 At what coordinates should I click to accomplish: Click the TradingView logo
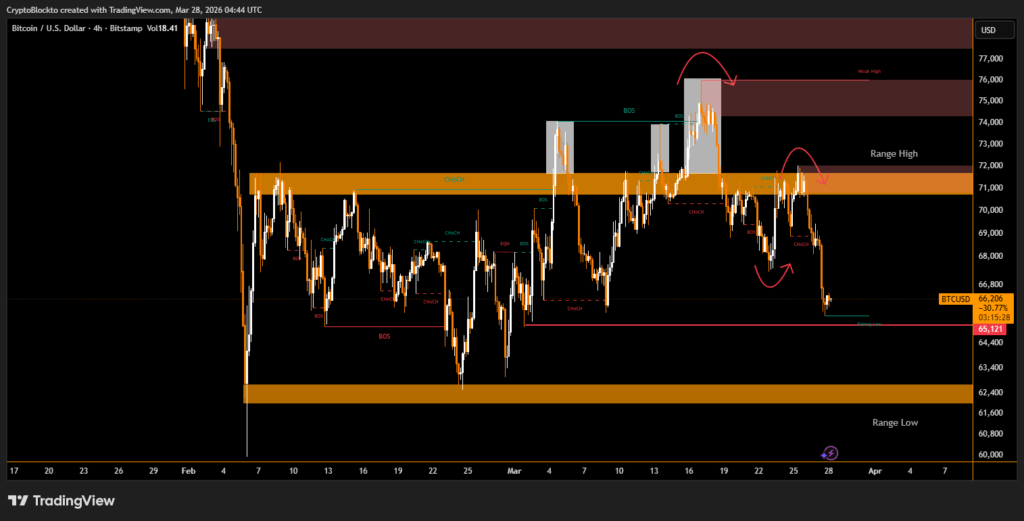pyautogui.click(x=62, y=501)
